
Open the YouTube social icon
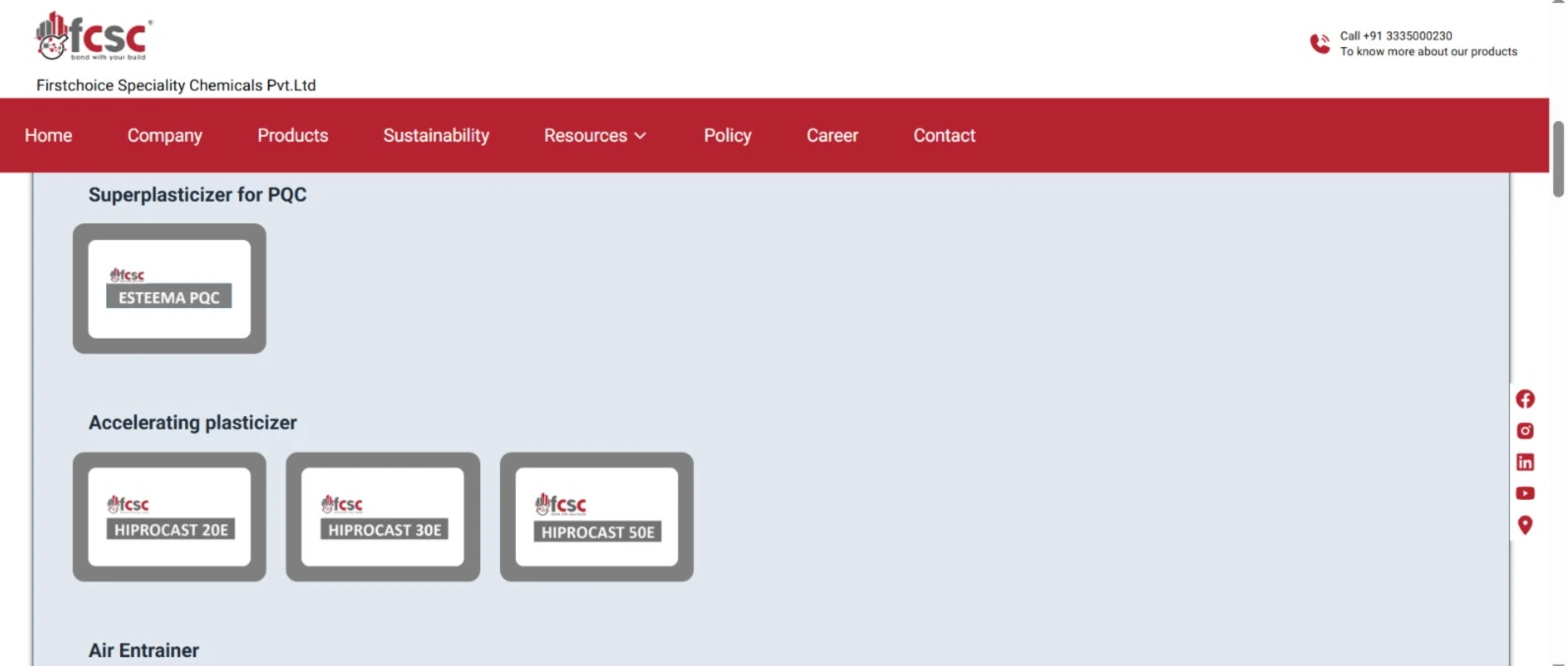(1525, 493)
